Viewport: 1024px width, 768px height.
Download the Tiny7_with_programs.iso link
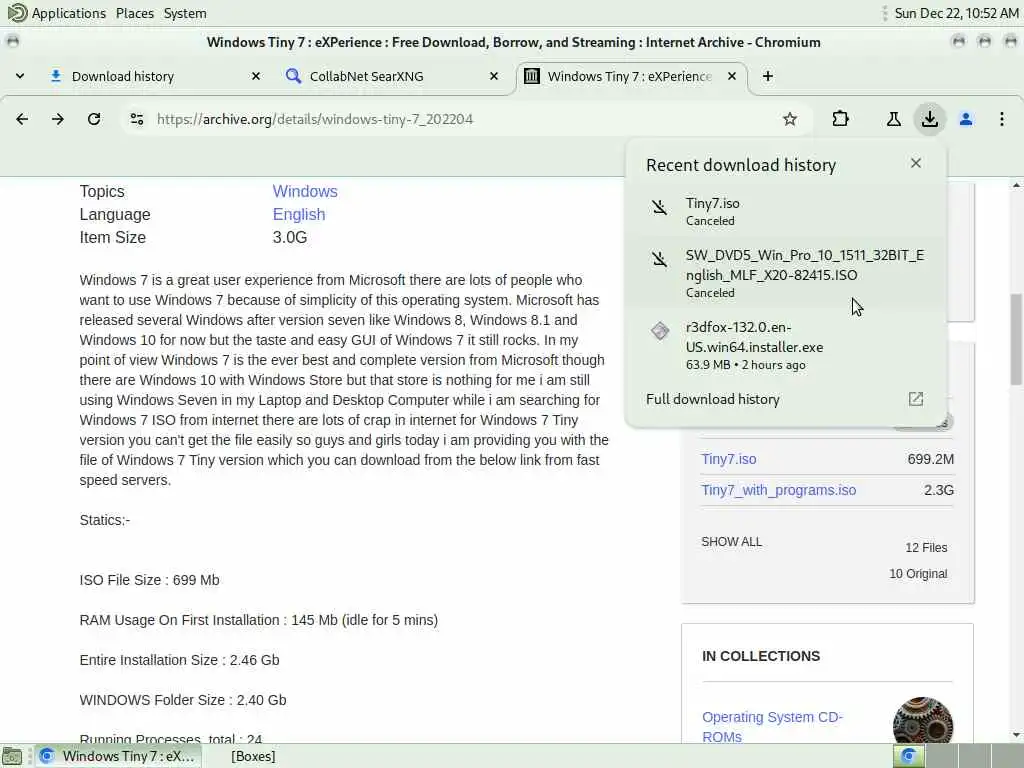tap(778, 490)
